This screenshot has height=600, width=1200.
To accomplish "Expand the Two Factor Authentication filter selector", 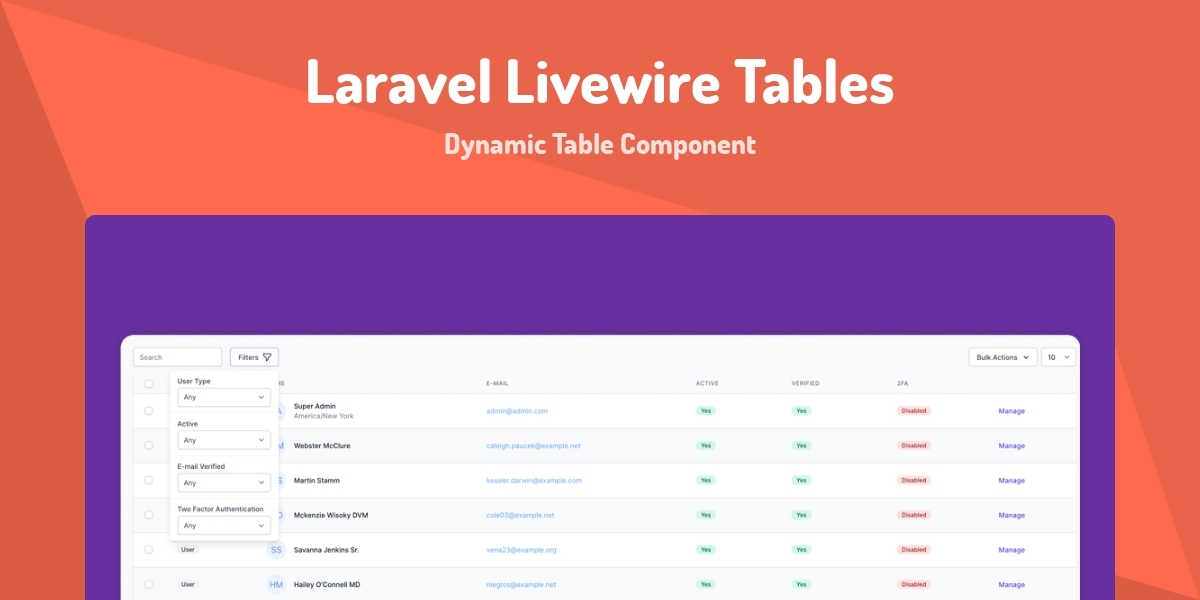I will (223, 524).
